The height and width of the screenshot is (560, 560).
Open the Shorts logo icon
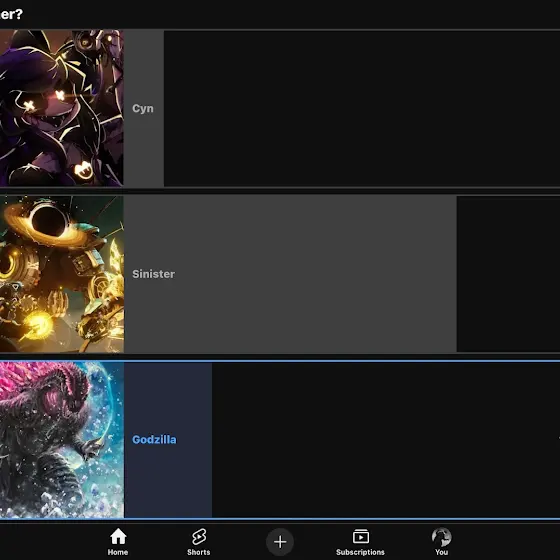tap(199, 536)
